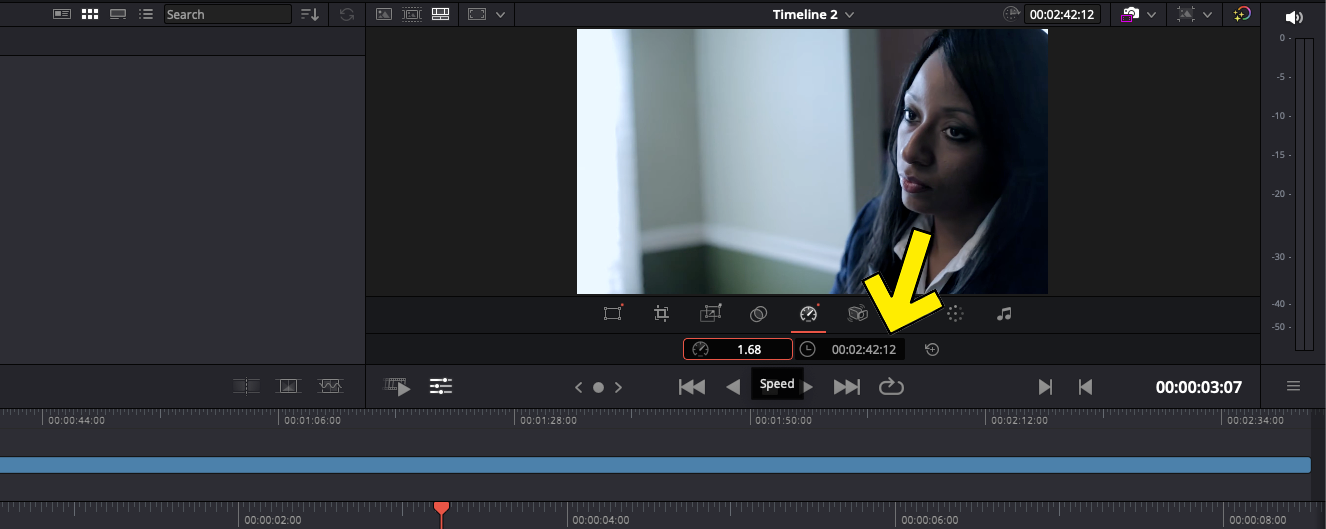Click the speed value 1.68 field
The width and height of the screenshot is (1326, 529).
738,349
